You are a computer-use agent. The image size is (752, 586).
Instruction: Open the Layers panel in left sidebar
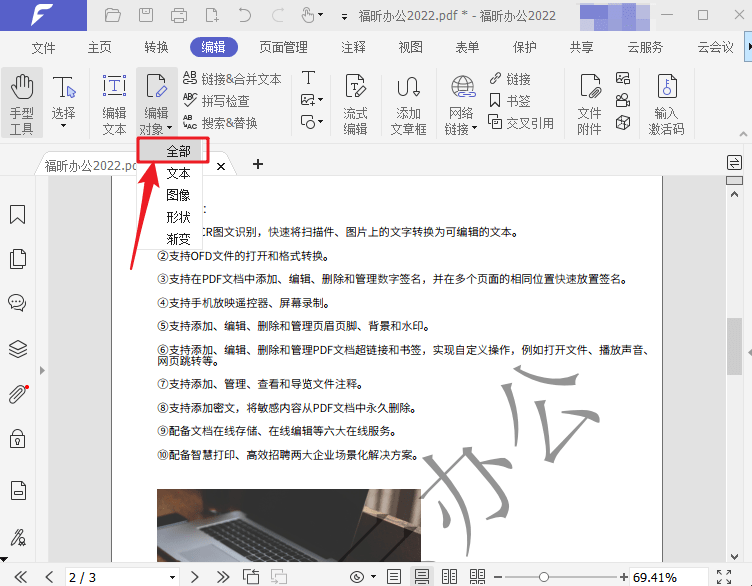(x=17, y=349)
